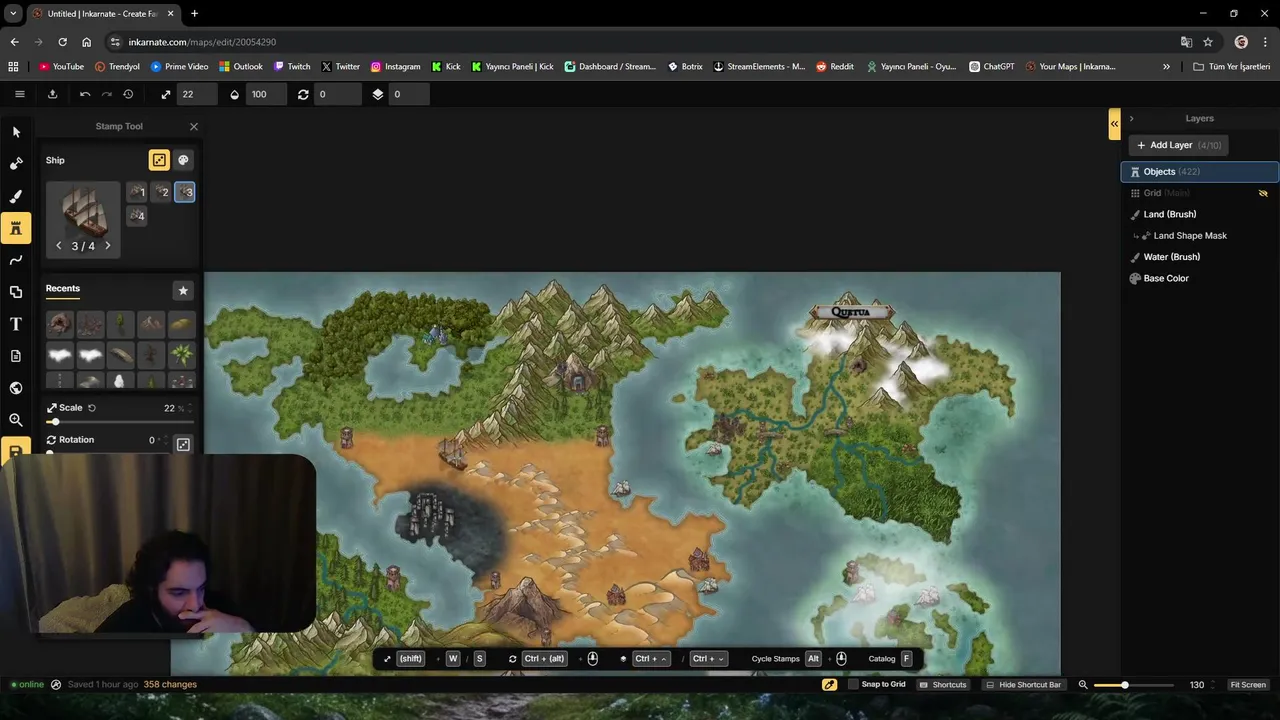
Task: Click the Fit Screen button
Action: [1248, 685]
